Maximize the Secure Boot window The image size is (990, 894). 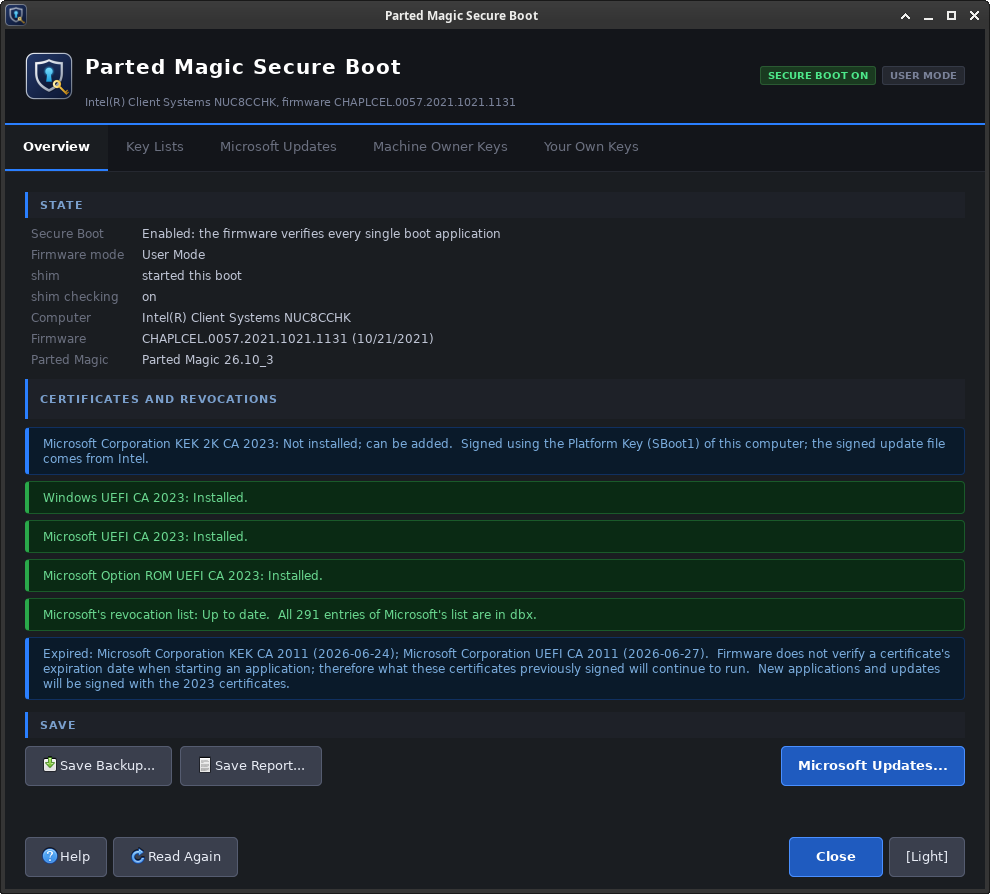point(951,16)
